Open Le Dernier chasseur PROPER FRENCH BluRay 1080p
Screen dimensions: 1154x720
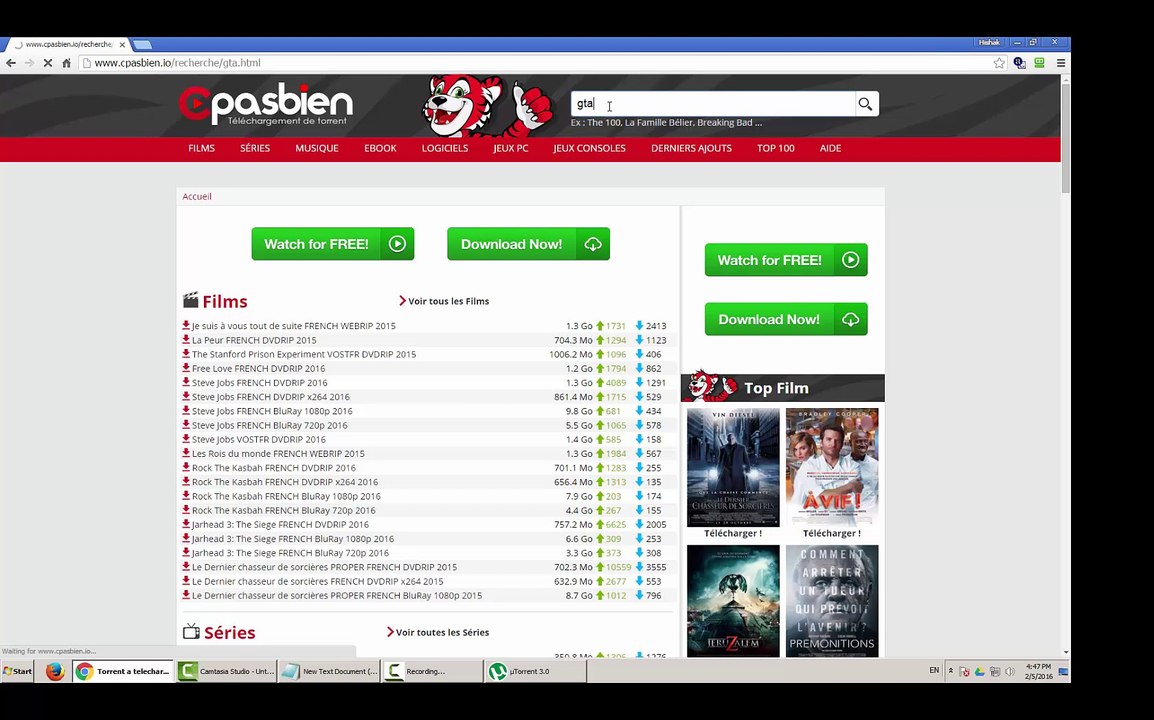point(337,596)
